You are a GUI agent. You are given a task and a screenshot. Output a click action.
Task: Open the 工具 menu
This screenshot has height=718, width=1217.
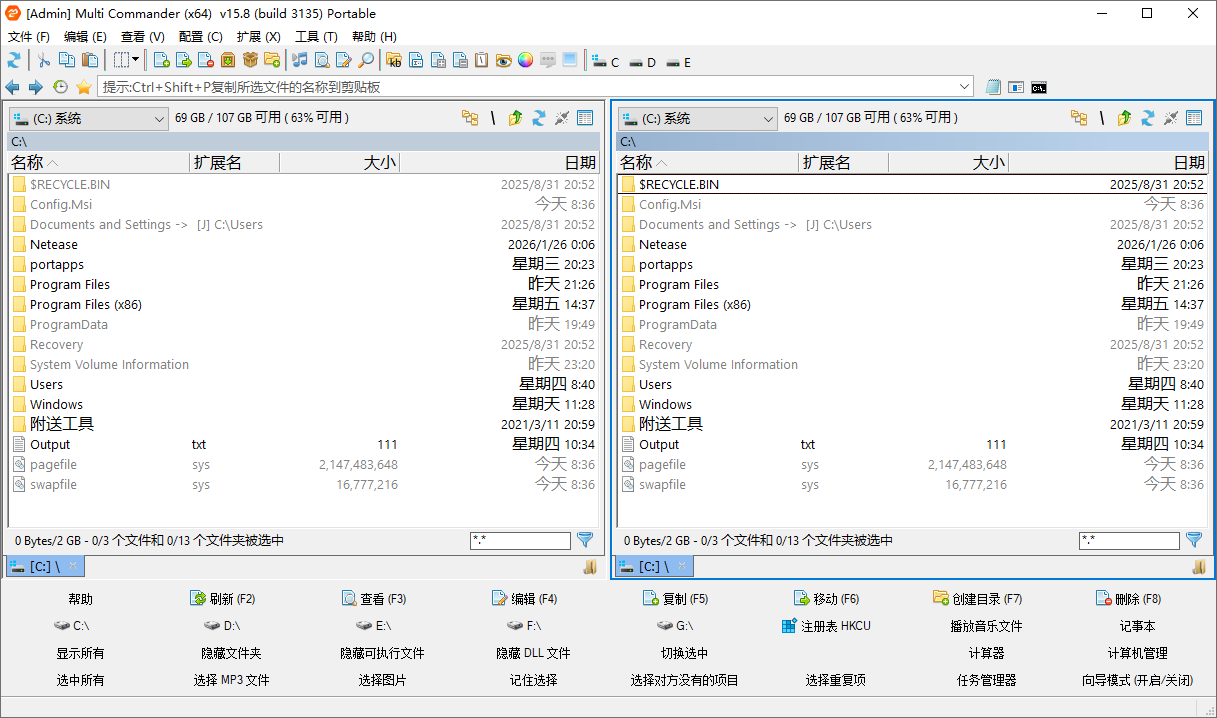pos(315,36)
